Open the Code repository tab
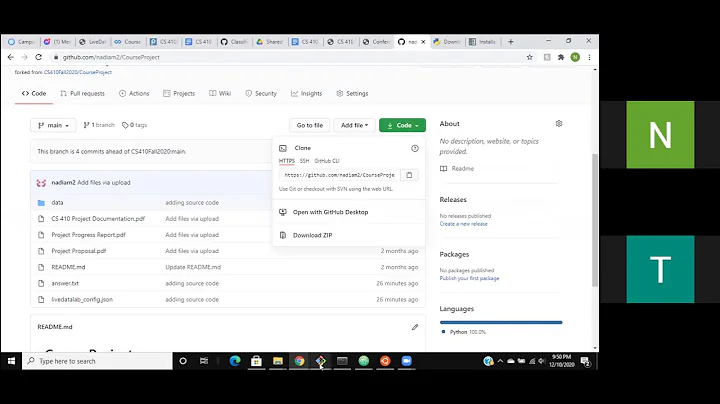The width and height of the screenshot is (720, 404). click(x=34, y=94)
